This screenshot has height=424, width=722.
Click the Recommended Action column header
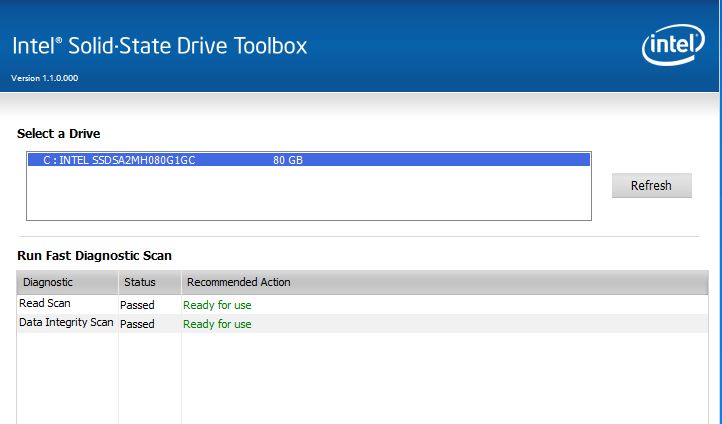point(445,282)
